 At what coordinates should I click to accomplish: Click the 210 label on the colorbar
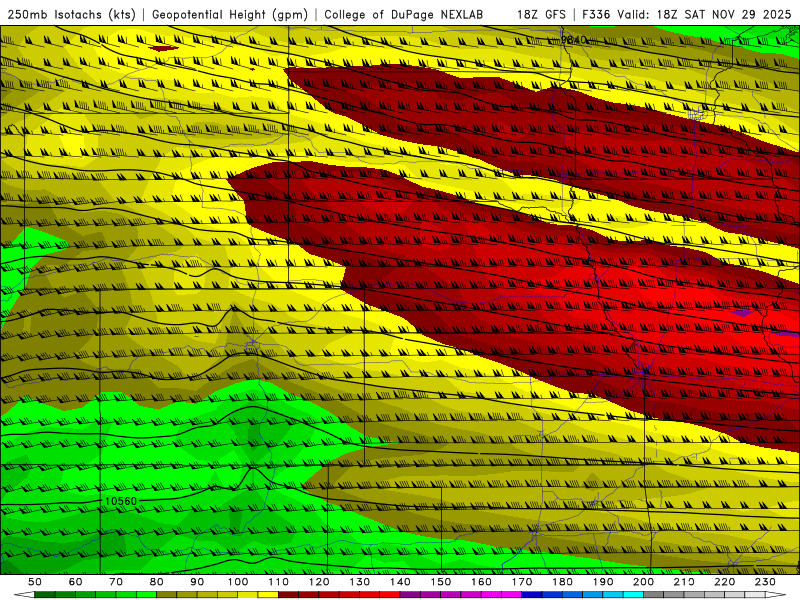(x=685, y=582)
